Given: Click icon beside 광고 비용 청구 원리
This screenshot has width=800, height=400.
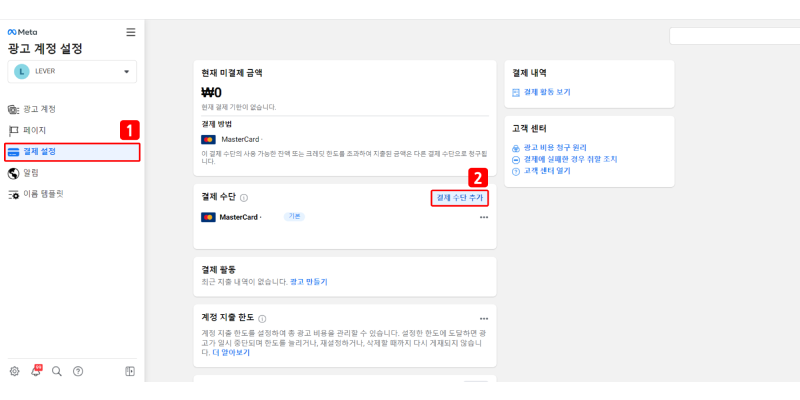Looking at the screenshot, I should coord(516,148).
